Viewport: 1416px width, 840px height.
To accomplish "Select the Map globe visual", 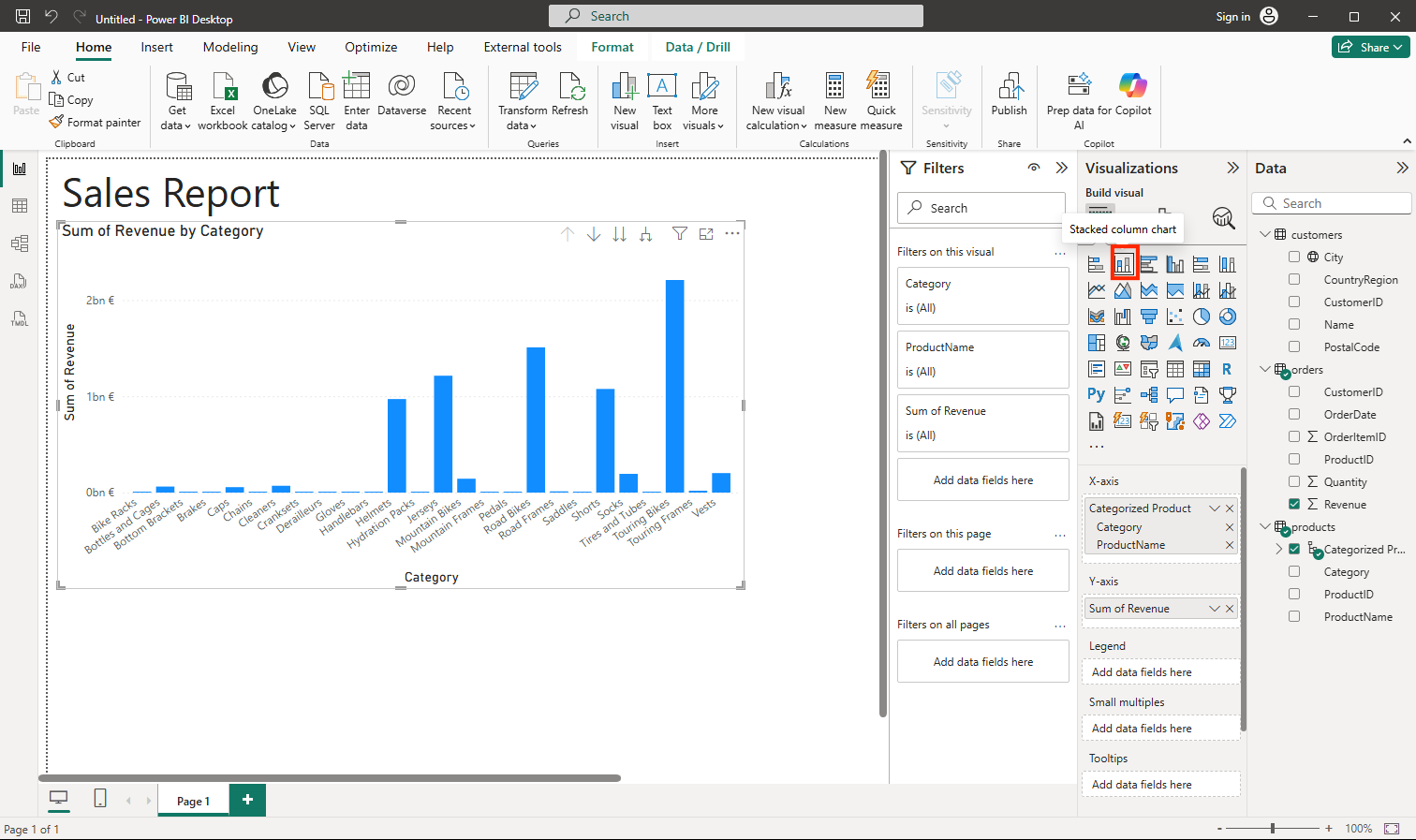I will 1123,343.
